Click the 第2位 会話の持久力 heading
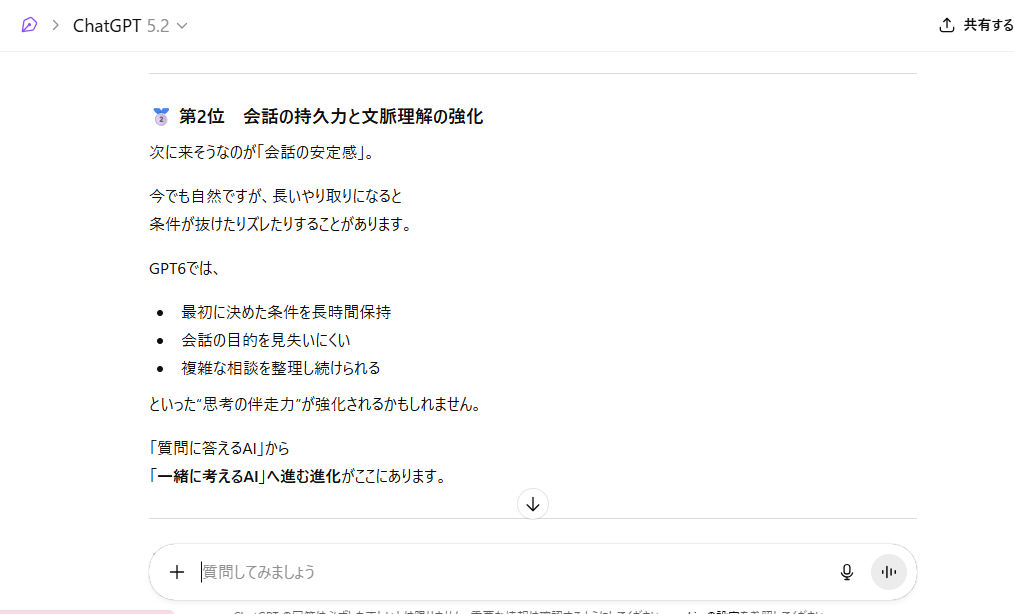Screen dimensions: 1014x614 (331, 117)
